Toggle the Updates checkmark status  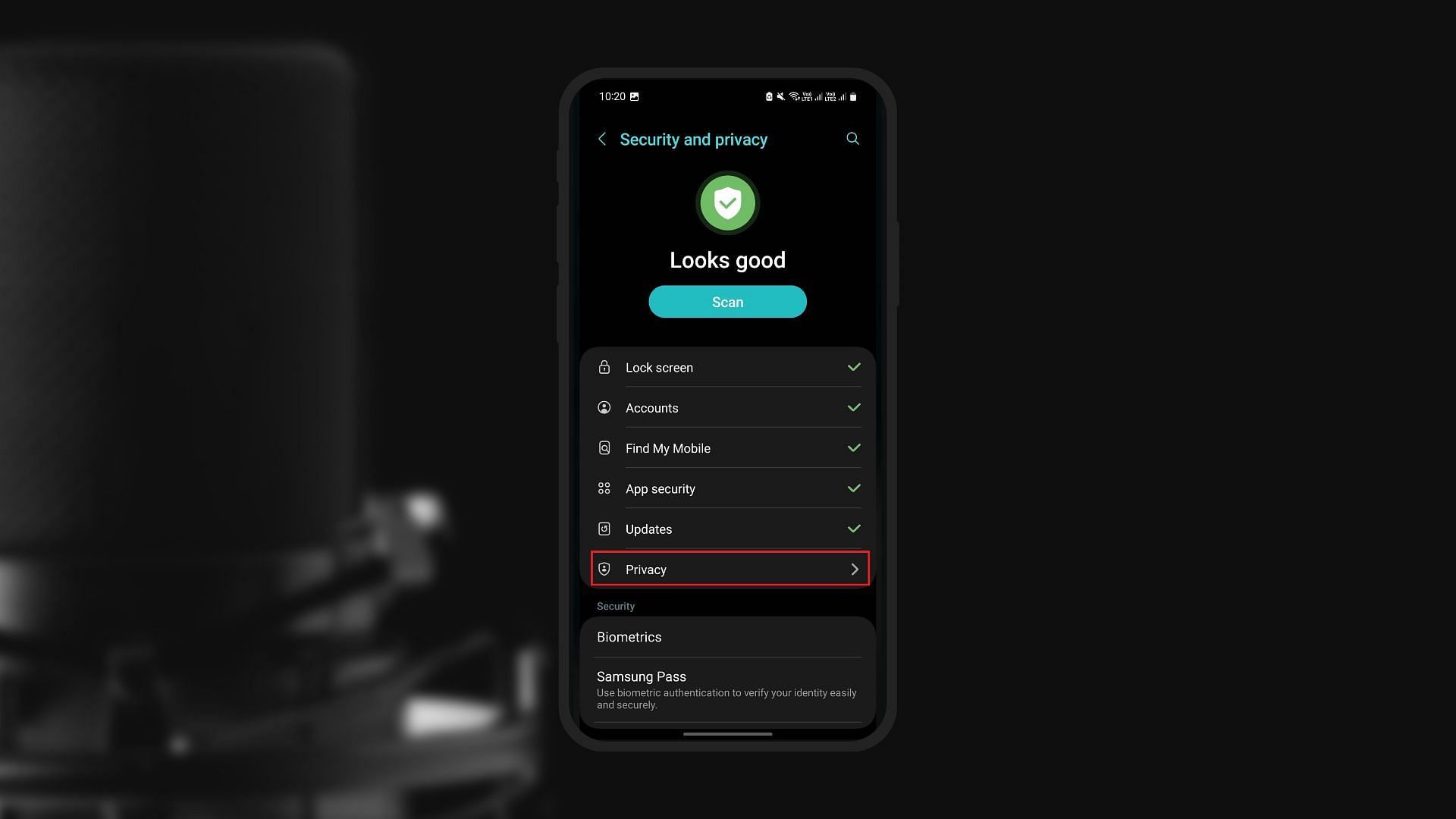(854, 528)
